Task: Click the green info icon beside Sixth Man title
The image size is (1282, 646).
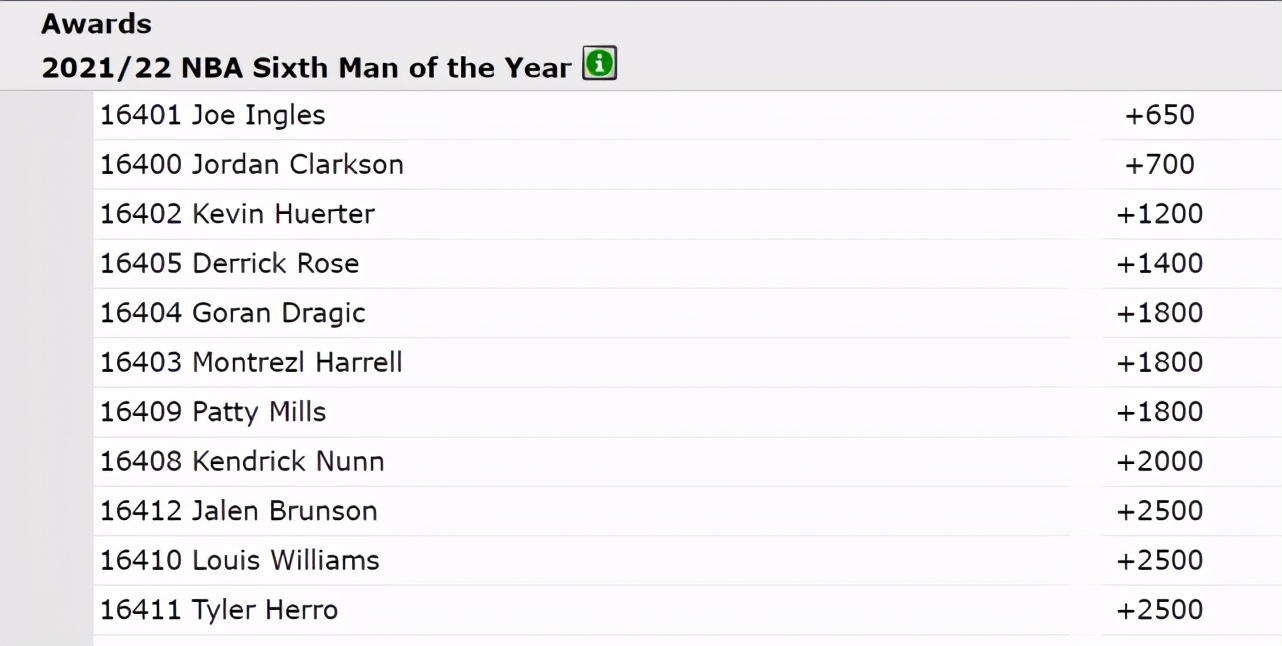Action: [600, 65]
